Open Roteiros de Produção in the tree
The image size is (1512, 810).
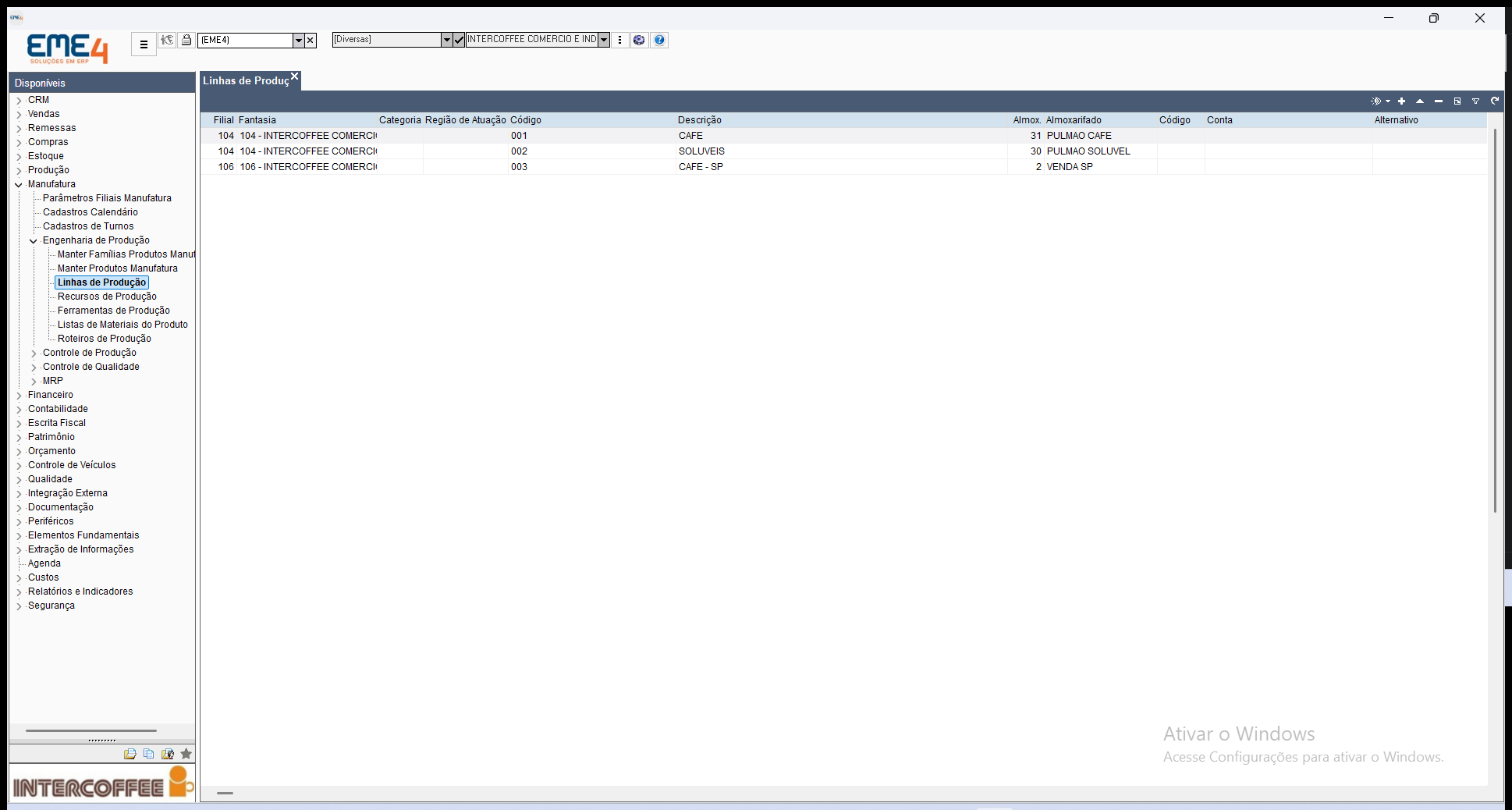coord(105,339)
